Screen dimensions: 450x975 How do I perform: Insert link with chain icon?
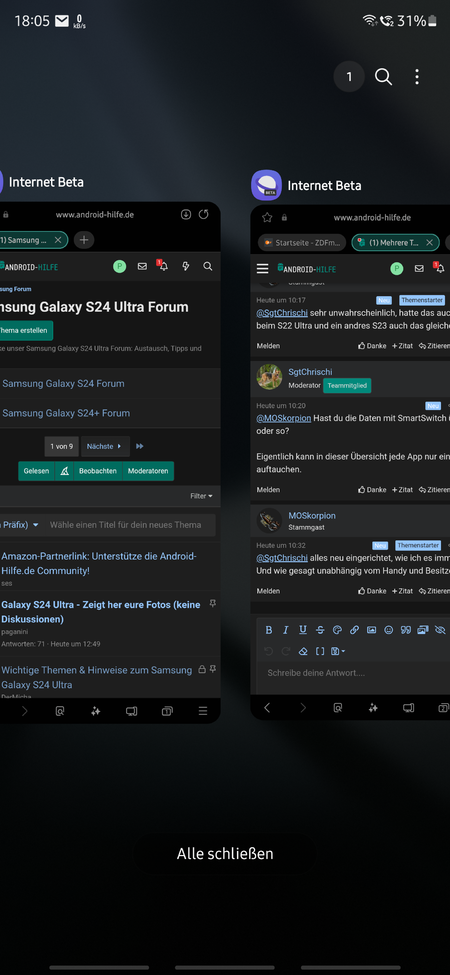(x=354, y=630)
